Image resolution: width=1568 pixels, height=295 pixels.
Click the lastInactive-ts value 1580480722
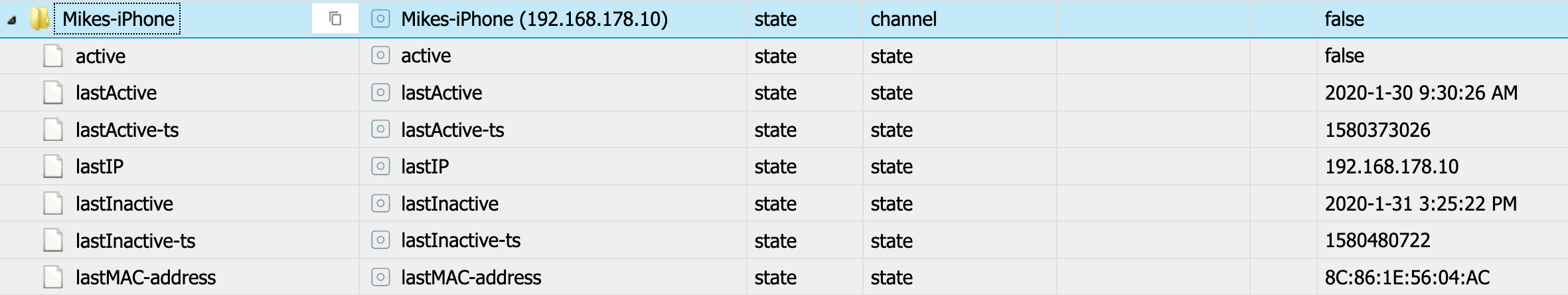1377,241
